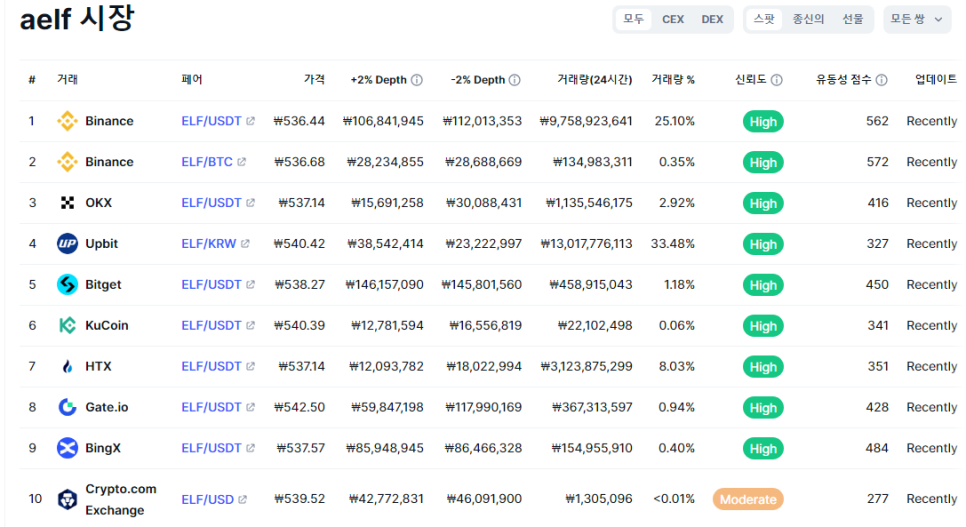
Task: Open the ELF/KRW pair link
Action: tap(209, 243)
